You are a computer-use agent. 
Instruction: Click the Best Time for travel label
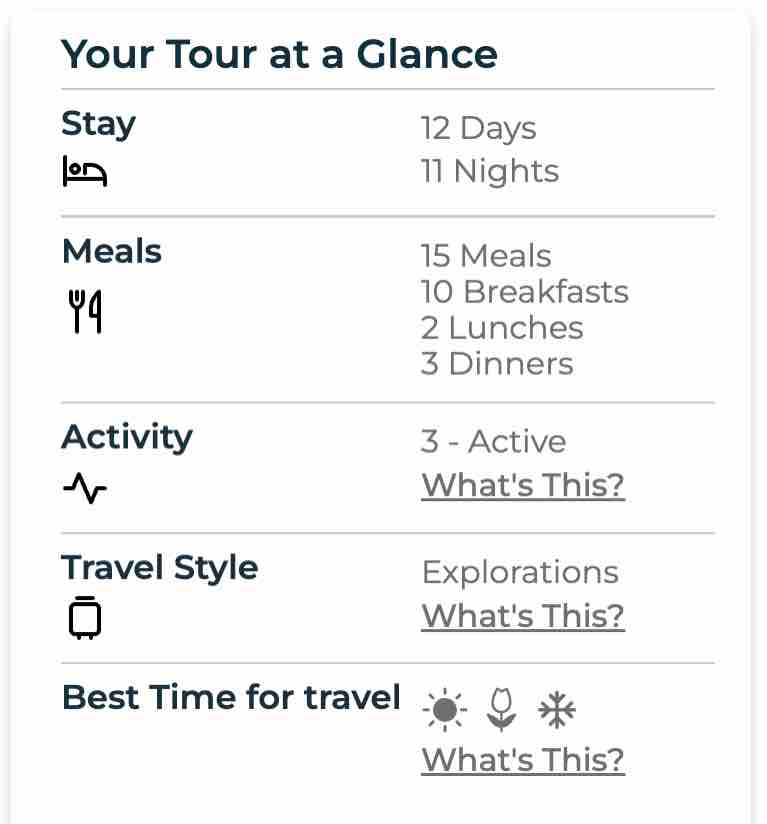(231, 697)
